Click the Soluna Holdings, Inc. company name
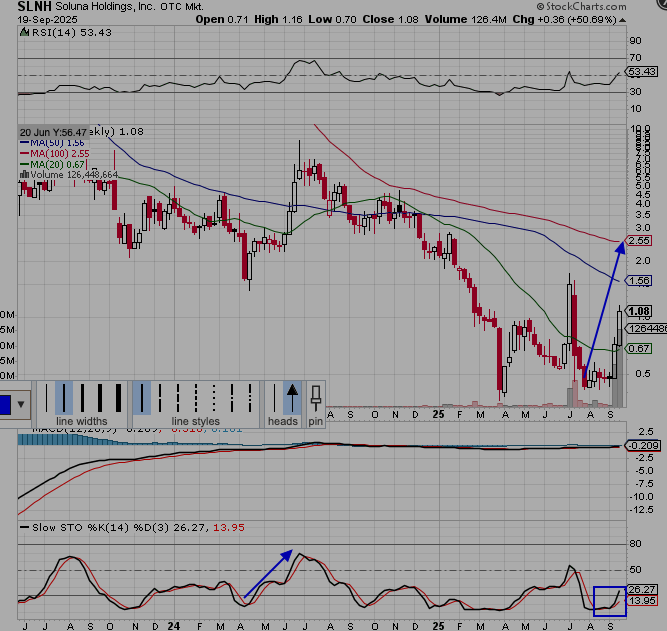This screenshot has height=631, width=667. click(x=105, y=7)
